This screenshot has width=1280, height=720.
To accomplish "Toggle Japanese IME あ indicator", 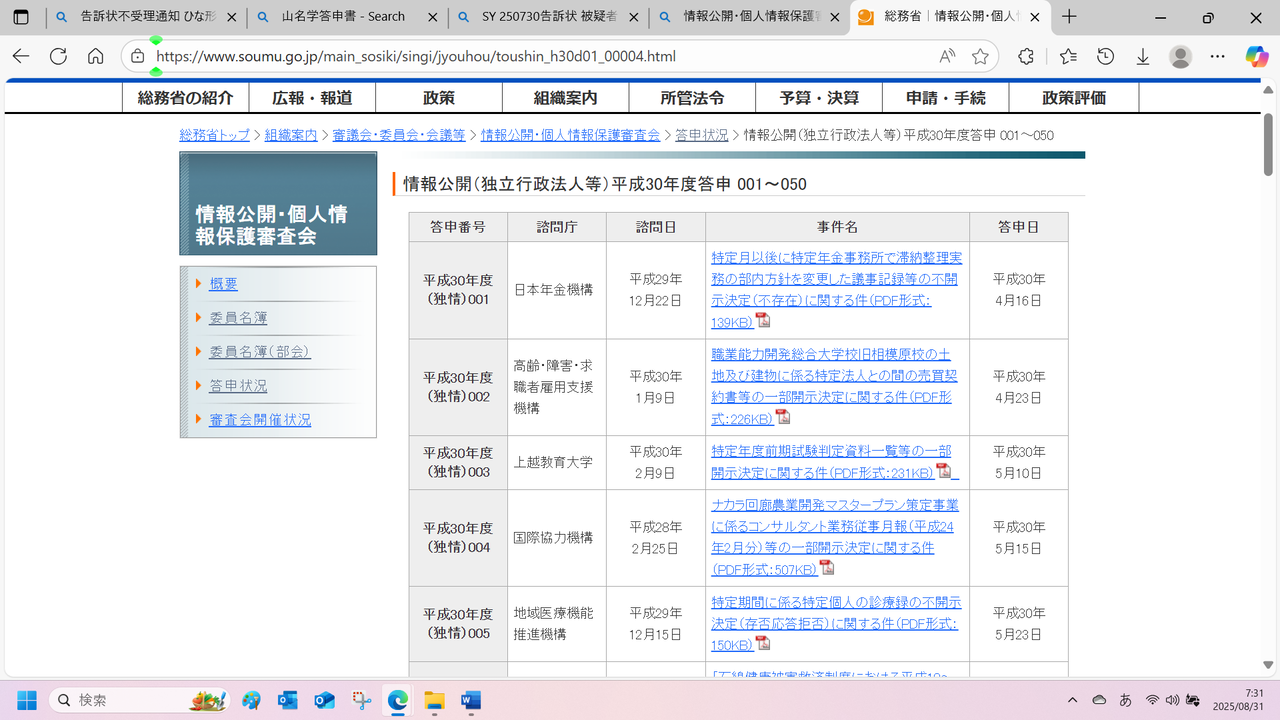I will (x=1126, y=700).
